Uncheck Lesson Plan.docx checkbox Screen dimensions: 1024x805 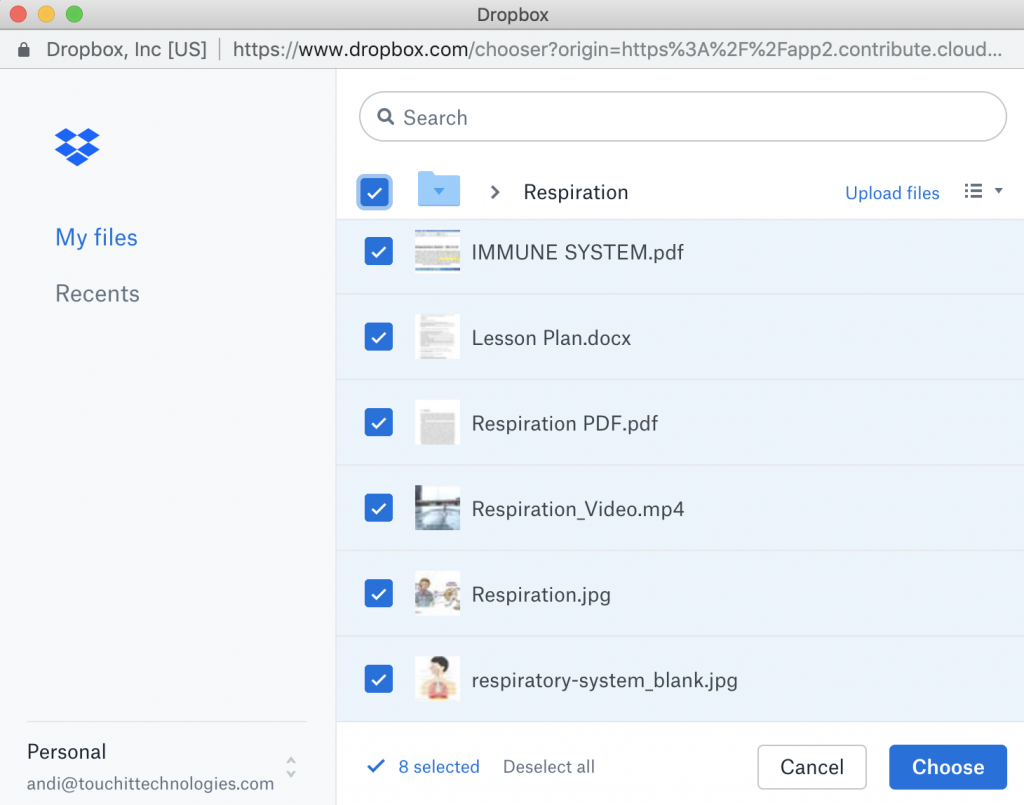[x=379, y=337]
